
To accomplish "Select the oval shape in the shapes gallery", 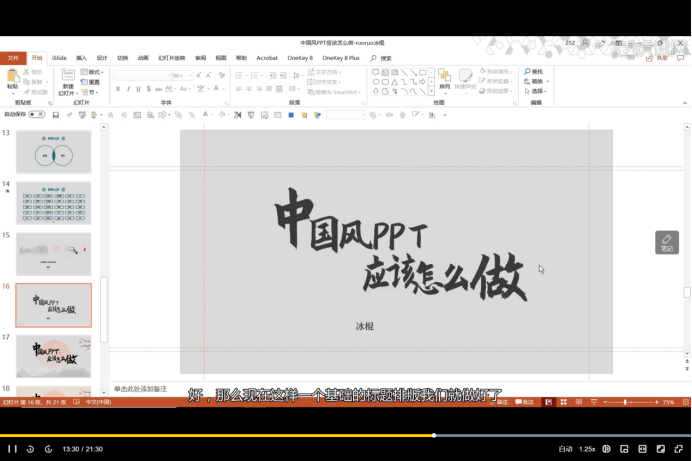I will (x=376, y=82).
